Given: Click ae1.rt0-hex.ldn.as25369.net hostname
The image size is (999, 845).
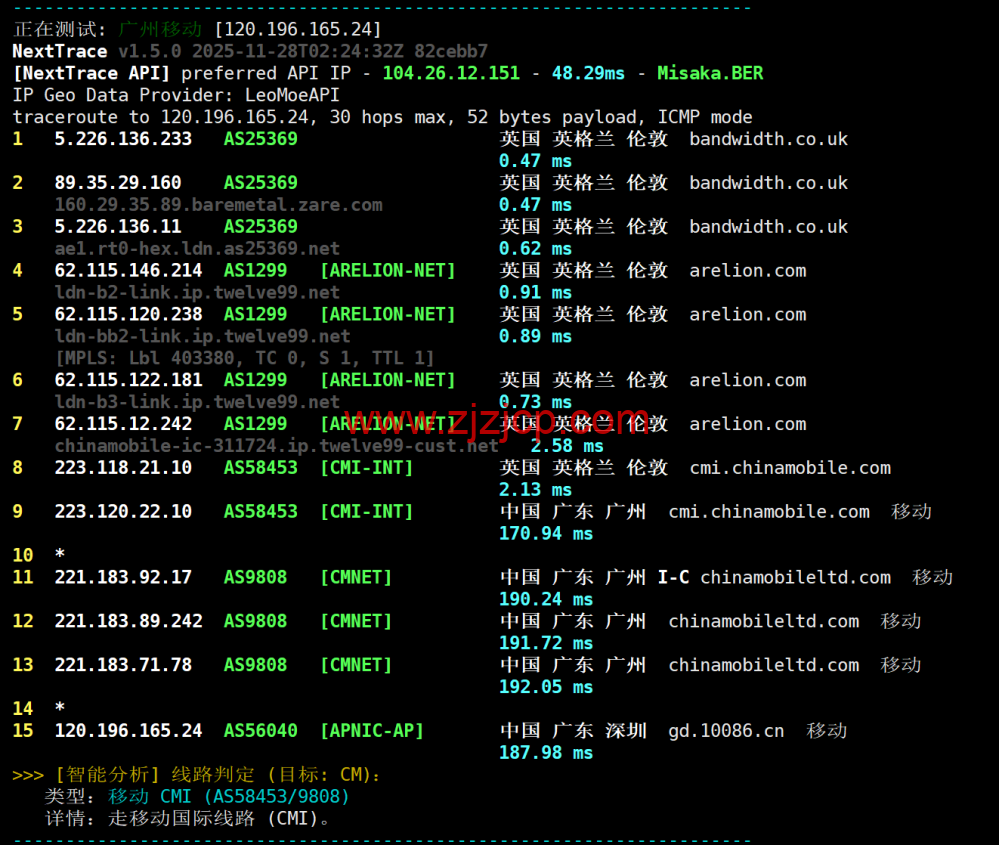Looking at the screenshot, I should 190,248.
